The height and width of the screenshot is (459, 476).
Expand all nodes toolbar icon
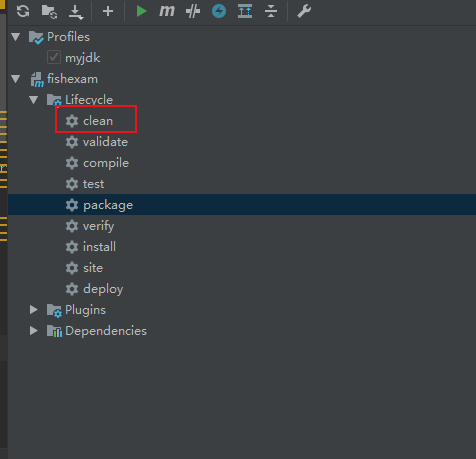pos(245,11)
